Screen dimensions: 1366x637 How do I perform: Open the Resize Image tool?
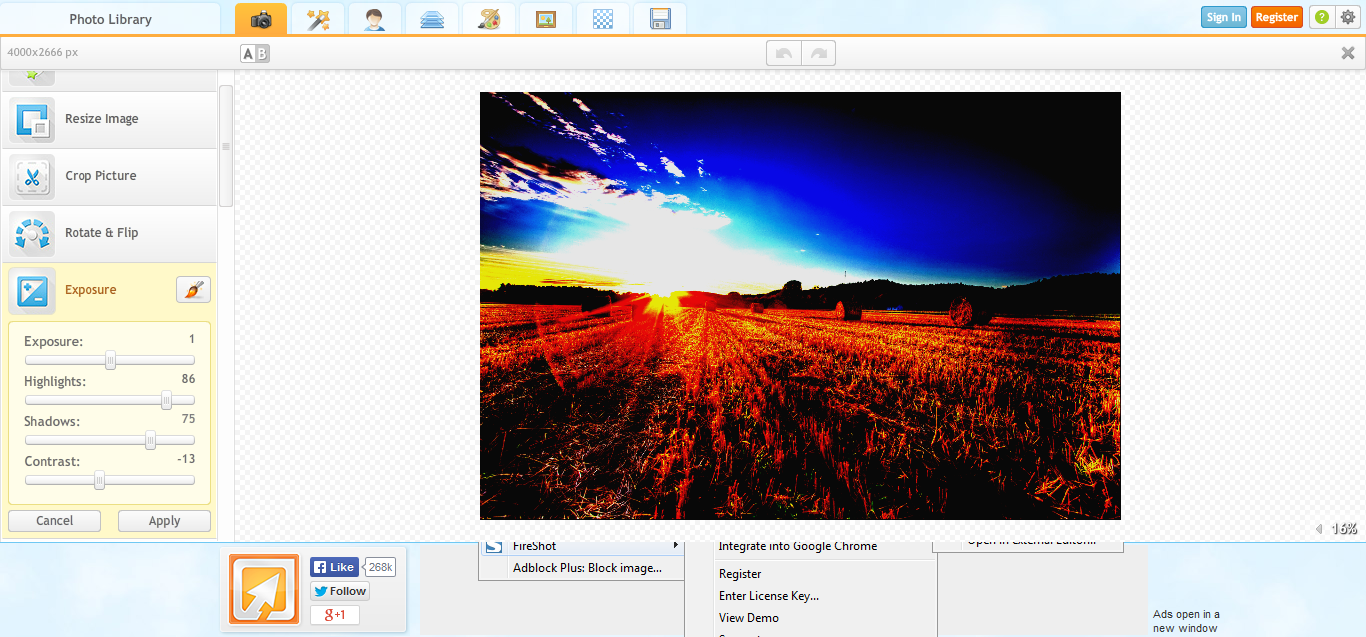coord(110,120)
